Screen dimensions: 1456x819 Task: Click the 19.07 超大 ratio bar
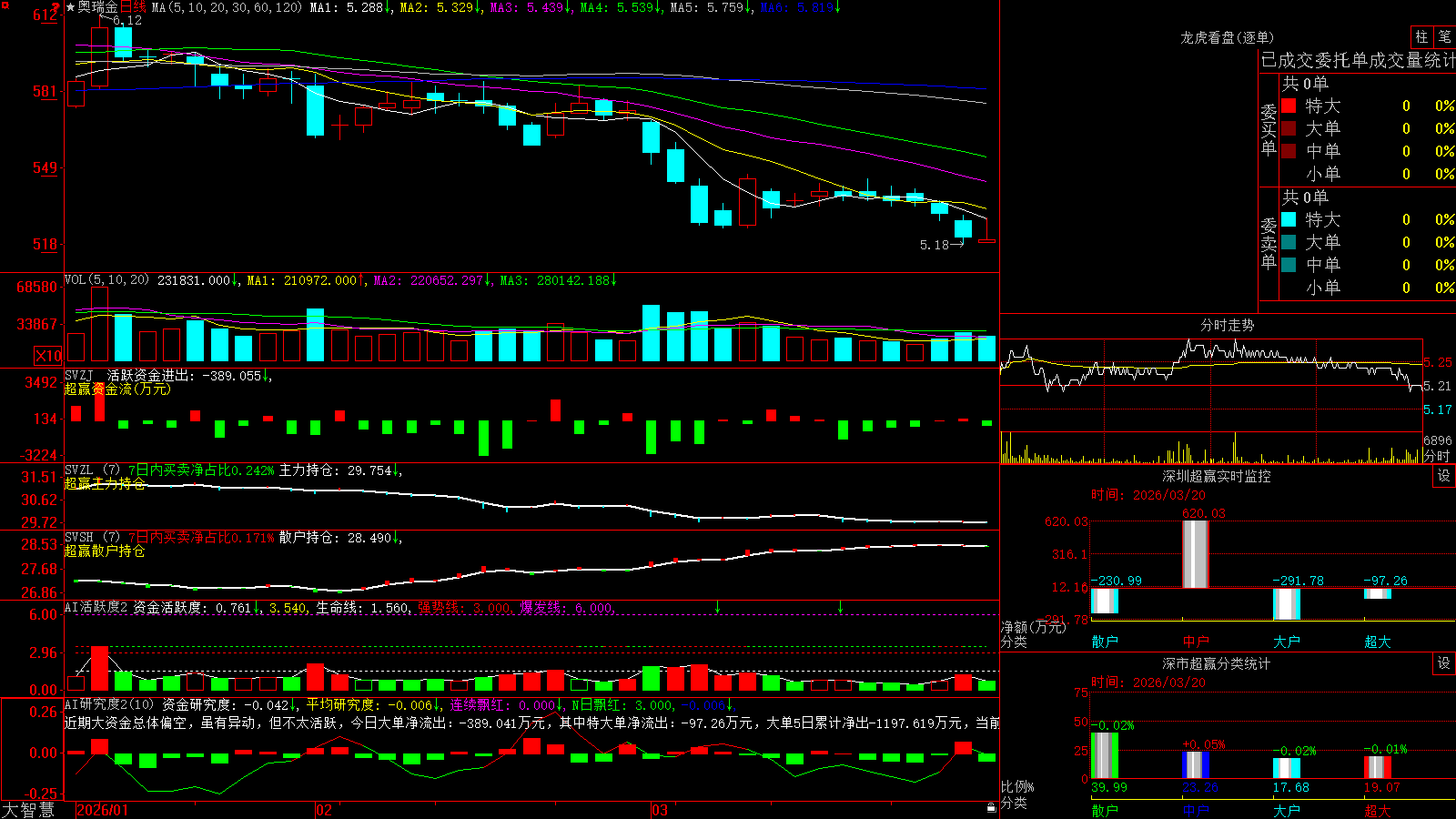pos(1378,767)
